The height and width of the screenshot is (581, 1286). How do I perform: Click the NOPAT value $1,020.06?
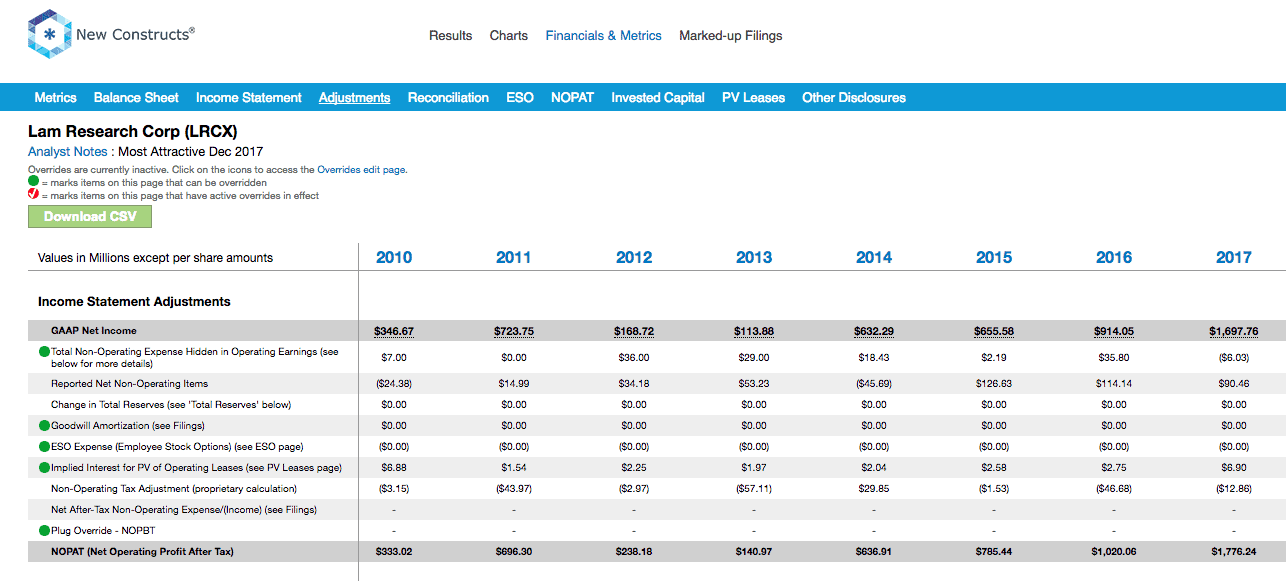coord(1114,551)
